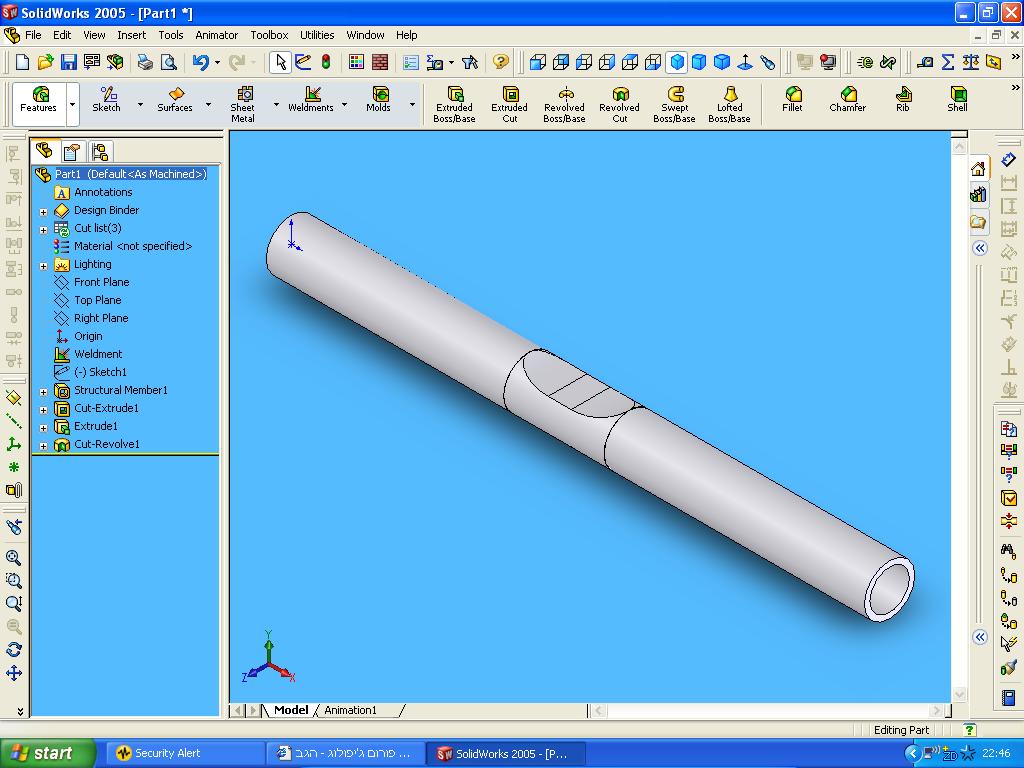Open the Weldments toolbar dropdown arrow

pyautogui.click(x=344, y=104)
